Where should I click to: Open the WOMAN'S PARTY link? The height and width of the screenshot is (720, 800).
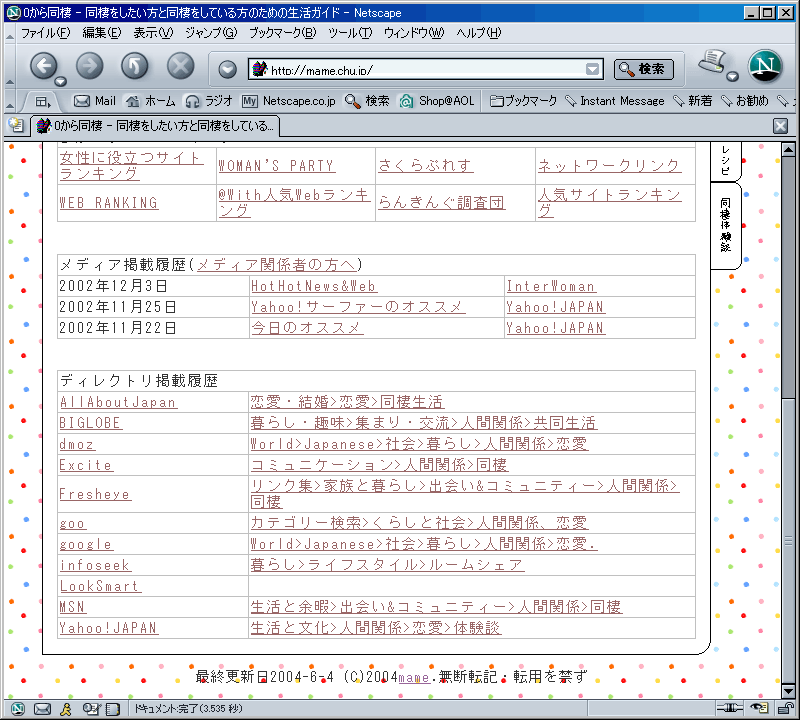tap(276, 166)
